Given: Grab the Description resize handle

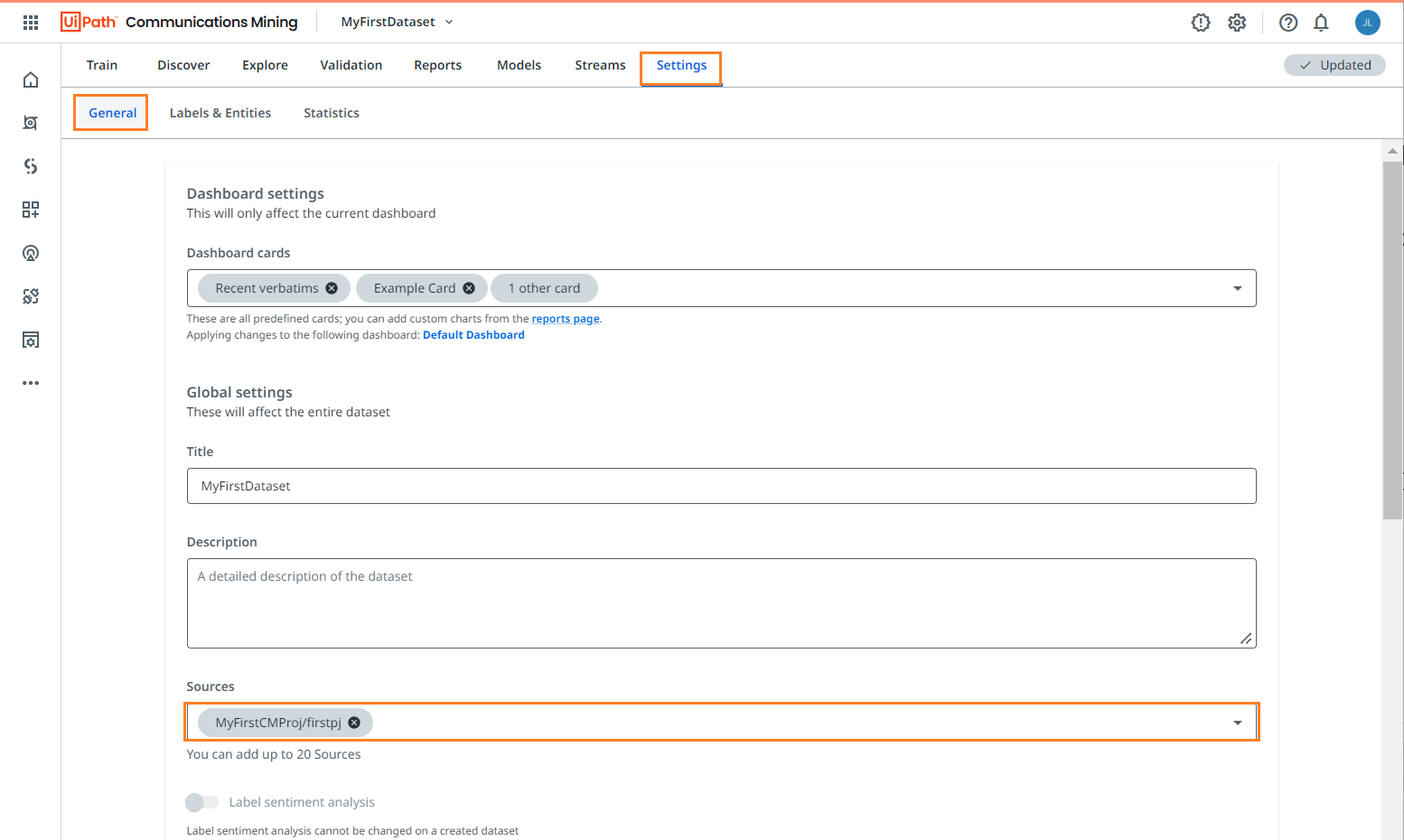Looking at the screenshot, I should 1246,639.
